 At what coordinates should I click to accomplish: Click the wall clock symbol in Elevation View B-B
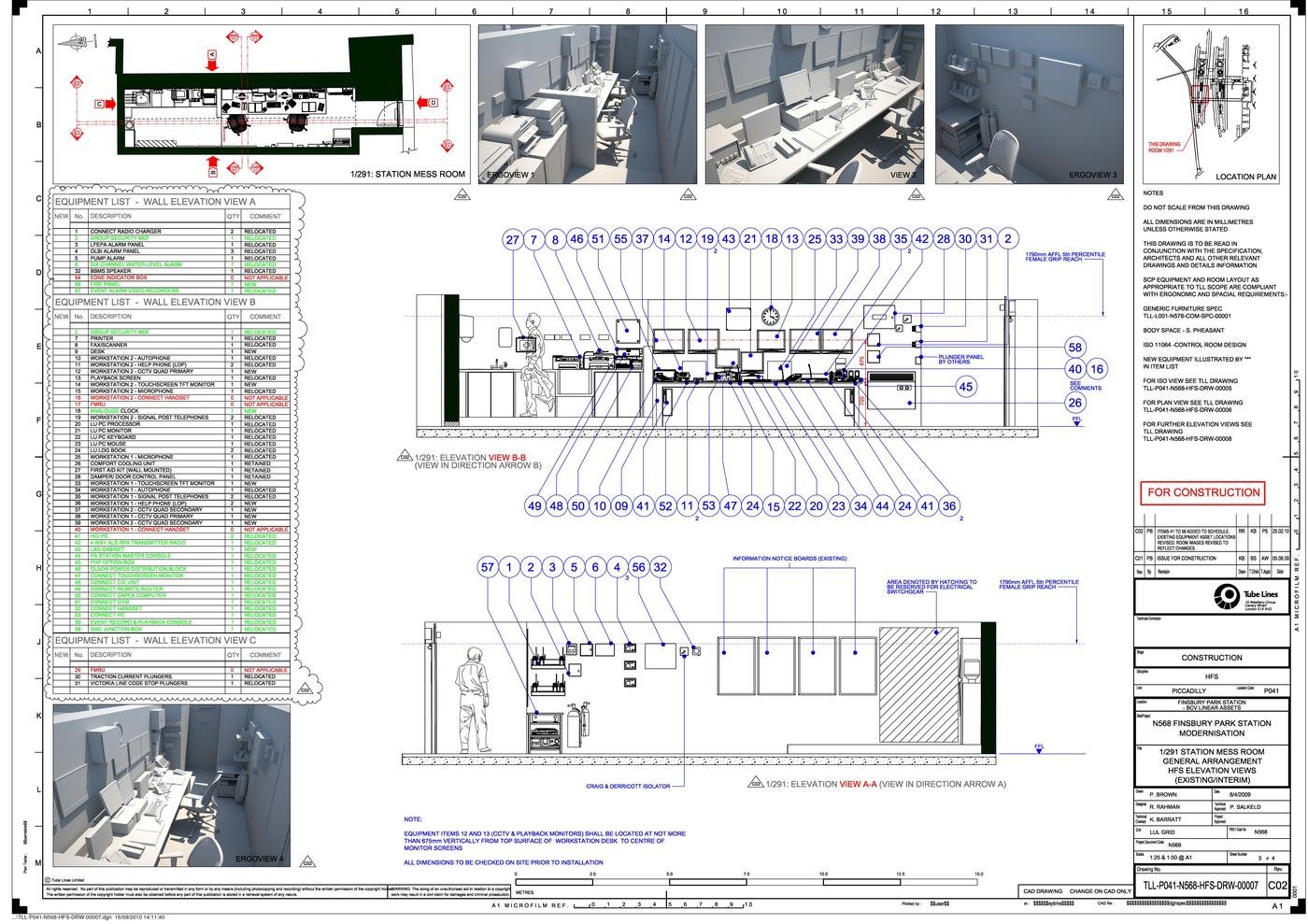click(x=770, y=317)
